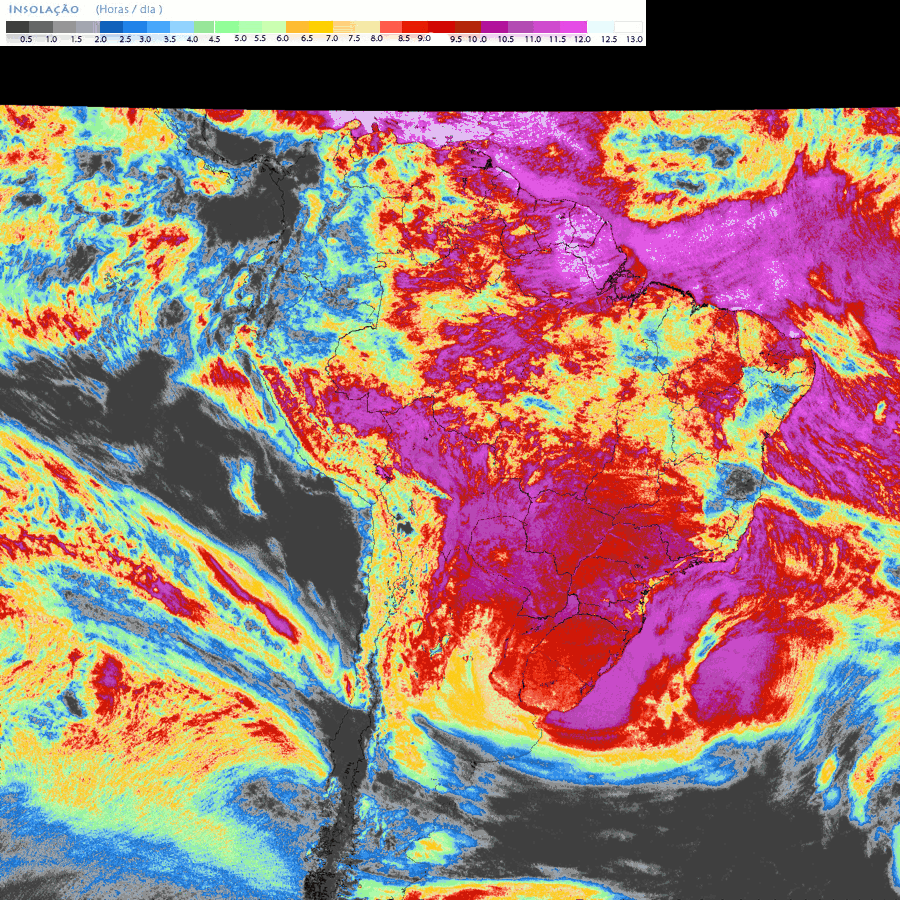Screen dimensions: 900x900
Task: Click the 12.5 legend value
Action: click(x=609, y=39)
